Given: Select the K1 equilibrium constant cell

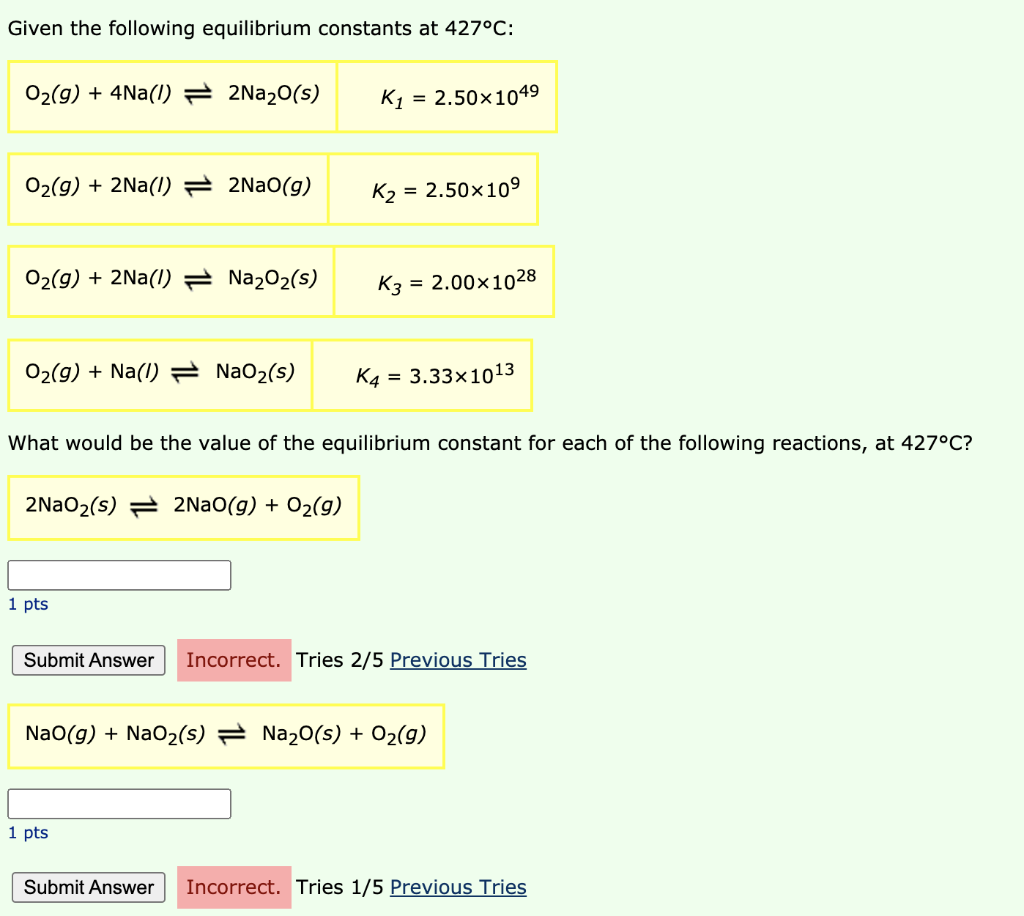Looking at the screenshot, I should pyautogui.click(x=448, y=97).
